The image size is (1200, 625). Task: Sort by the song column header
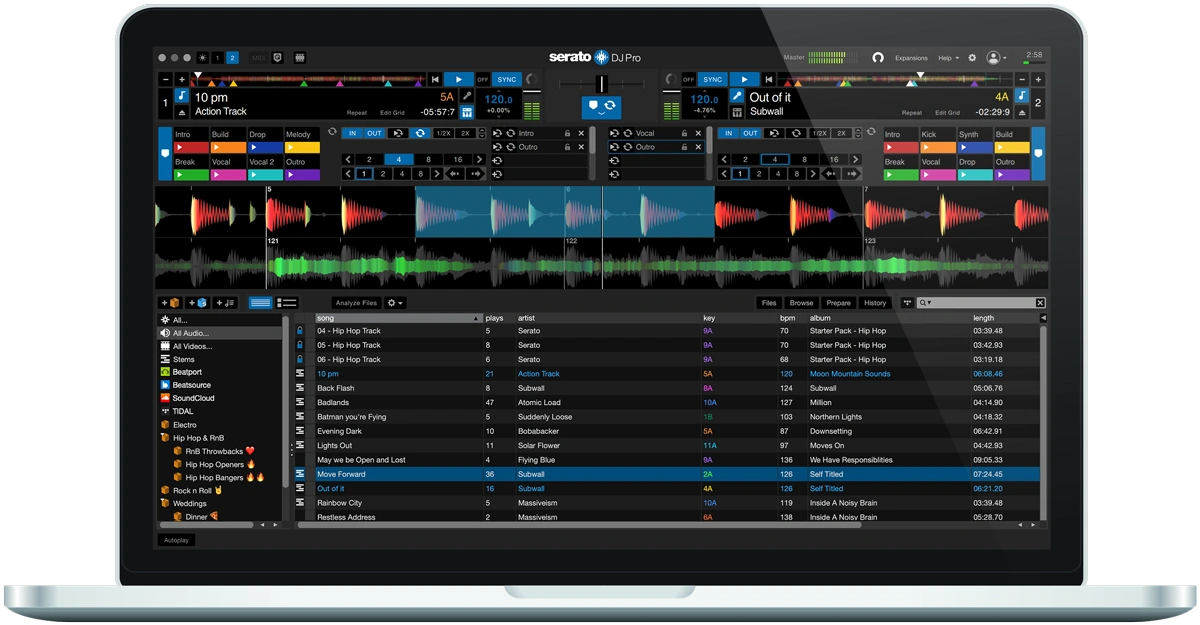pos(398,318)
